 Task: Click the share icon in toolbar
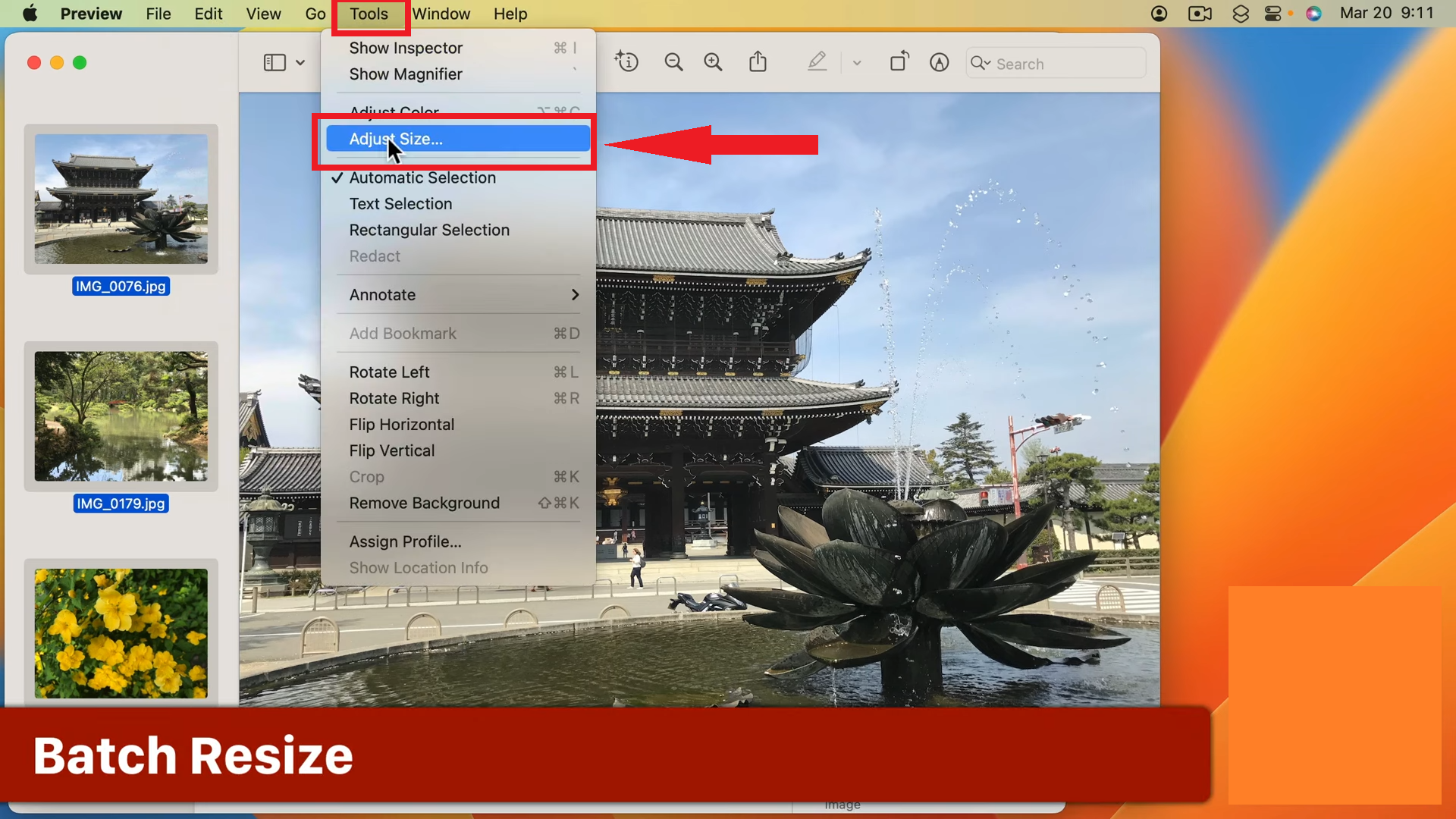coord(758,63)
